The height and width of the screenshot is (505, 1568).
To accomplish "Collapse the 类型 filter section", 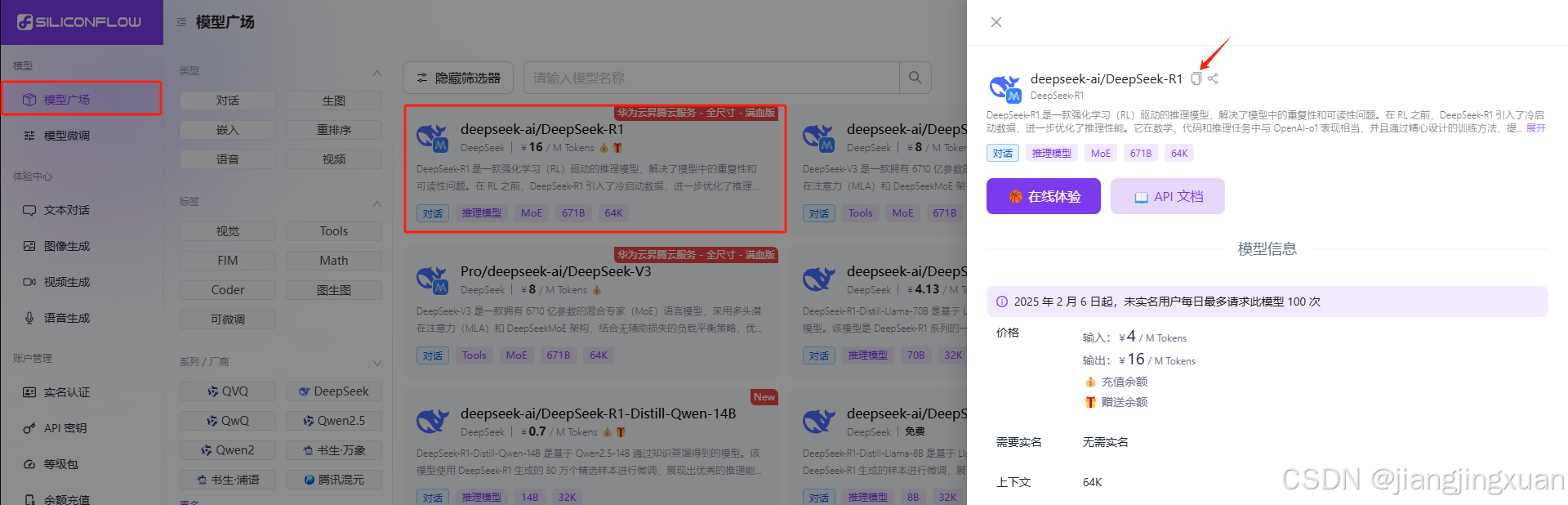I will [x=377, y=72].
